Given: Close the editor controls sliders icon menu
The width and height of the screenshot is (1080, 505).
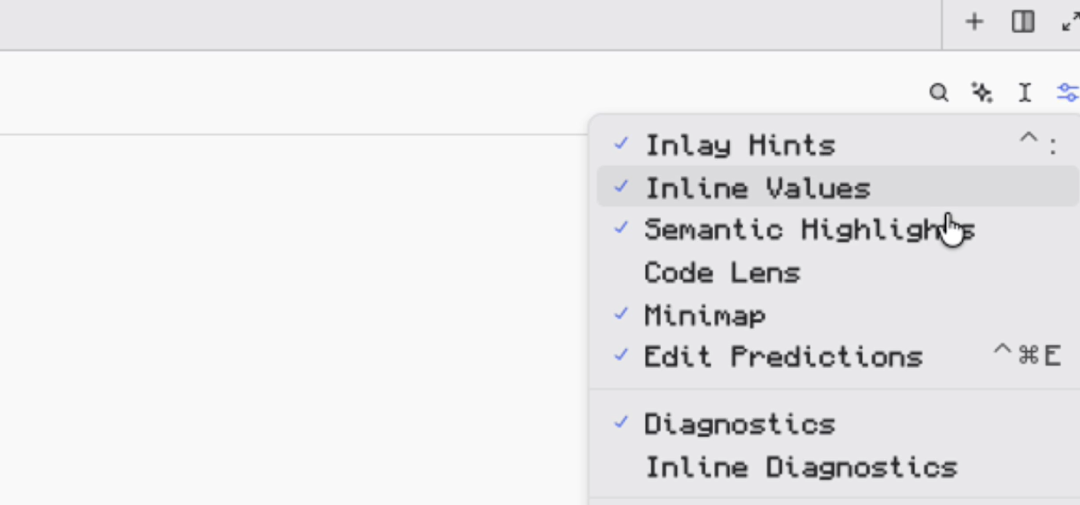Looking at the screenshot, I should click(1068, 92).
